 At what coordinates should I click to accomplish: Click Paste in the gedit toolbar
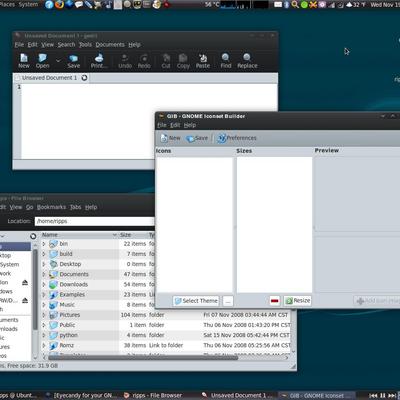[x=203, y=61]
